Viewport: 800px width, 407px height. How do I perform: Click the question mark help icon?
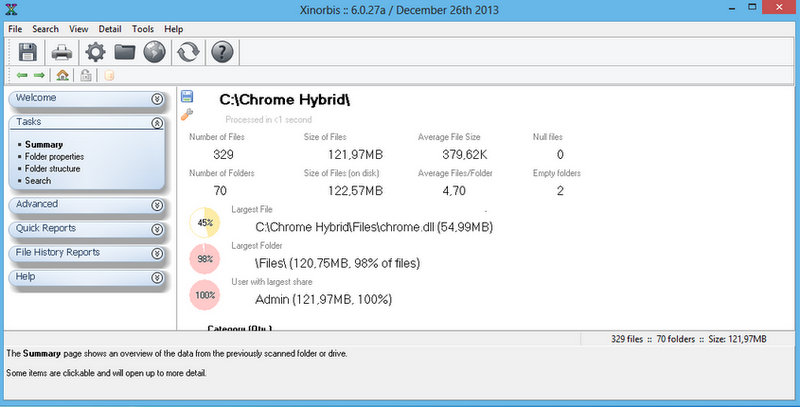pyautogui.click(x=222, y=52)
